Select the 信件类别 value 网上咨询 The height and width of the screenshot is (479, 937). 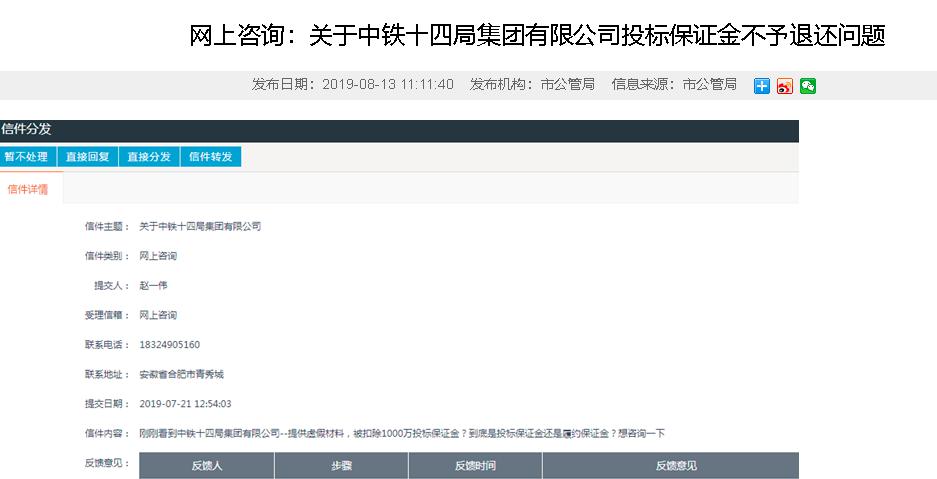(x=158, y=256)
